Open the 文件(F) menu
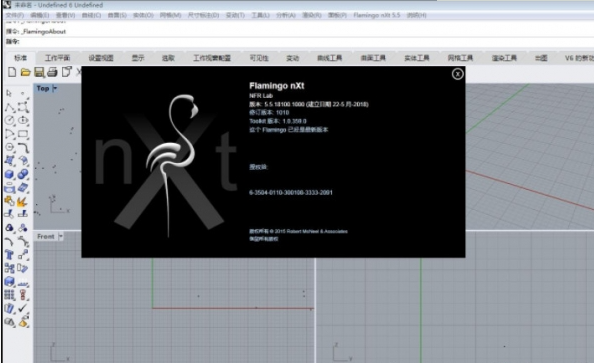Screen dimensions: 594x363 tap(15, 15)
